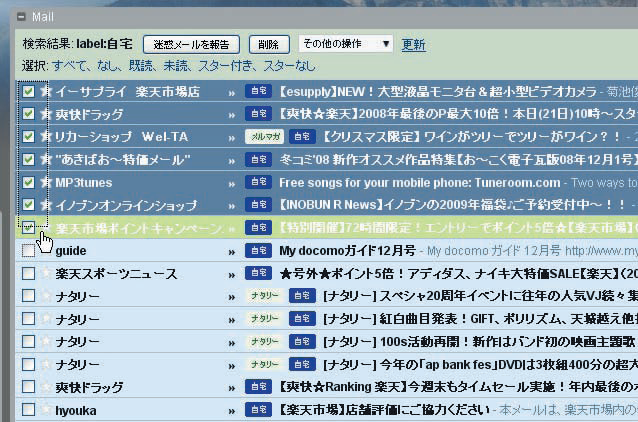
Task: Uncheck the MP3tunes email checkbox
Action: click(28, 182)
